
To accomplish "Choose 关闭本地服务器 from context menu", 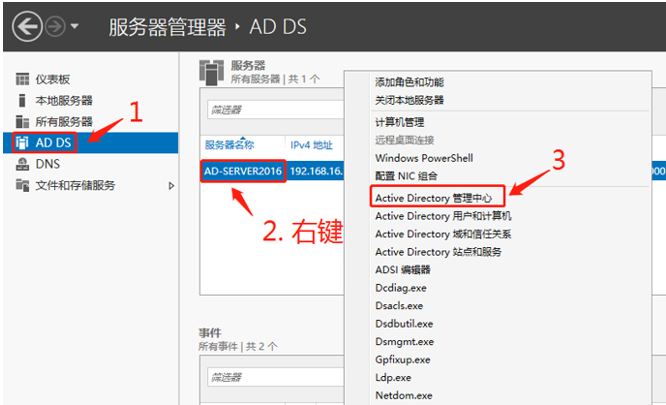I will pos(409,100).
